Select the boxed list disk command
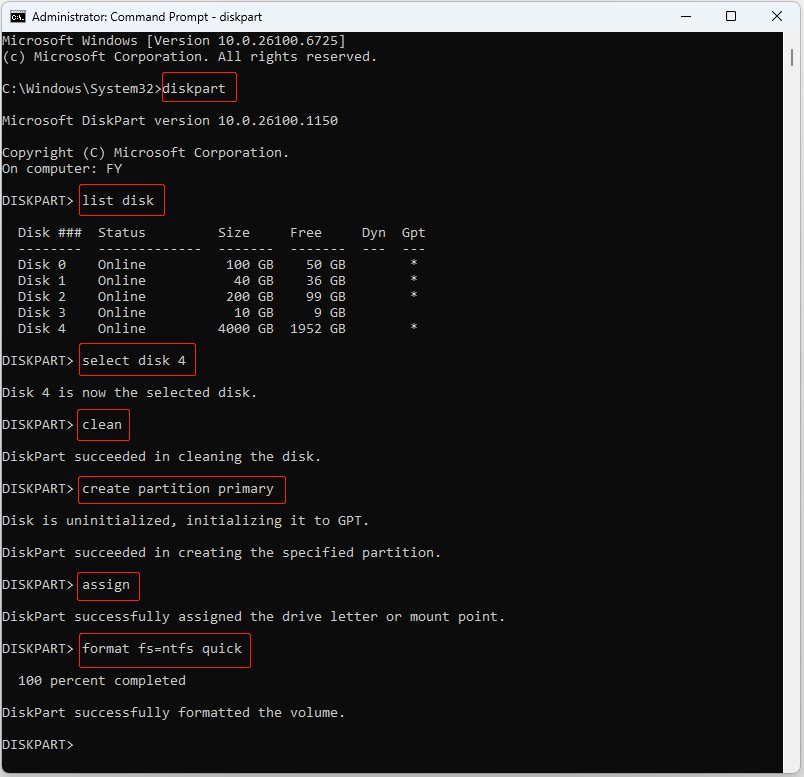 point(120,200)
